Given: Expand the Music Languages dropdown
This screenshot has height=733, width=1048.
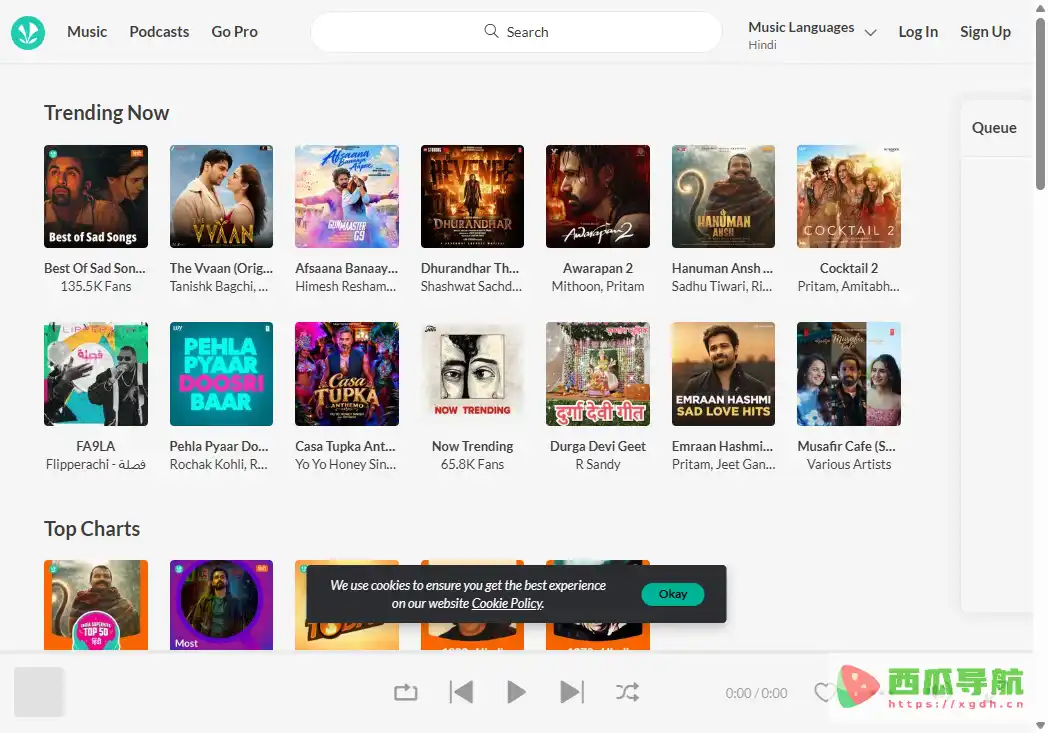Looking at the screenshot, I should click(870, 33).
